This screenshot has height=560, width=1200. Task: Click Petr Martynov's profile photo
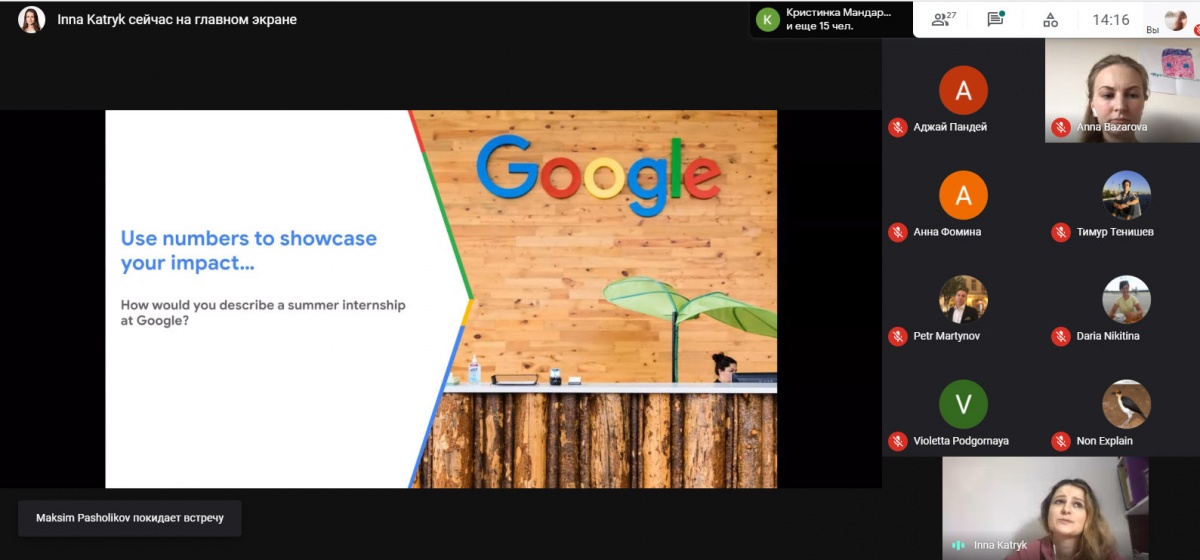[x=963, y=299]
